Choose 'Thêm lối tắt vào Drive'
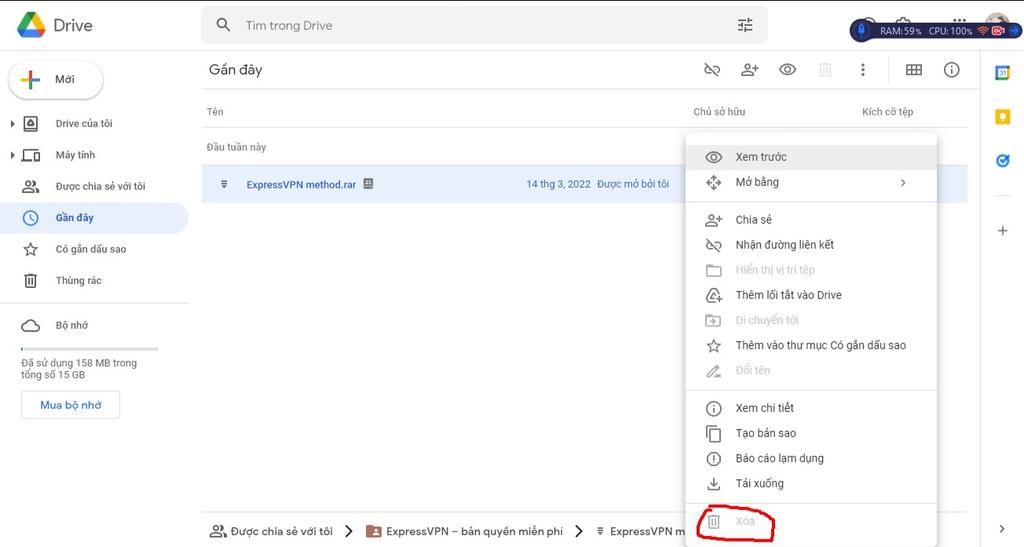1024x547 pixels. coord(811,295)
